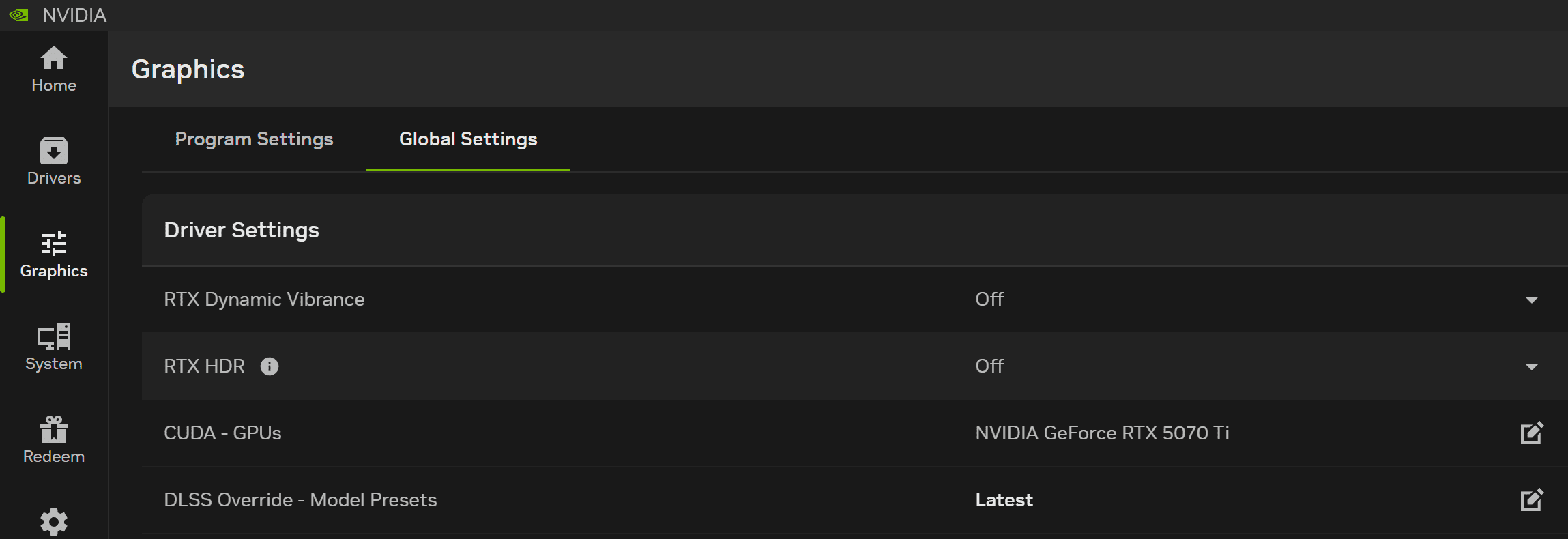
Task: Edit DLSS Override Model Presets
Action: (1531, 500)
